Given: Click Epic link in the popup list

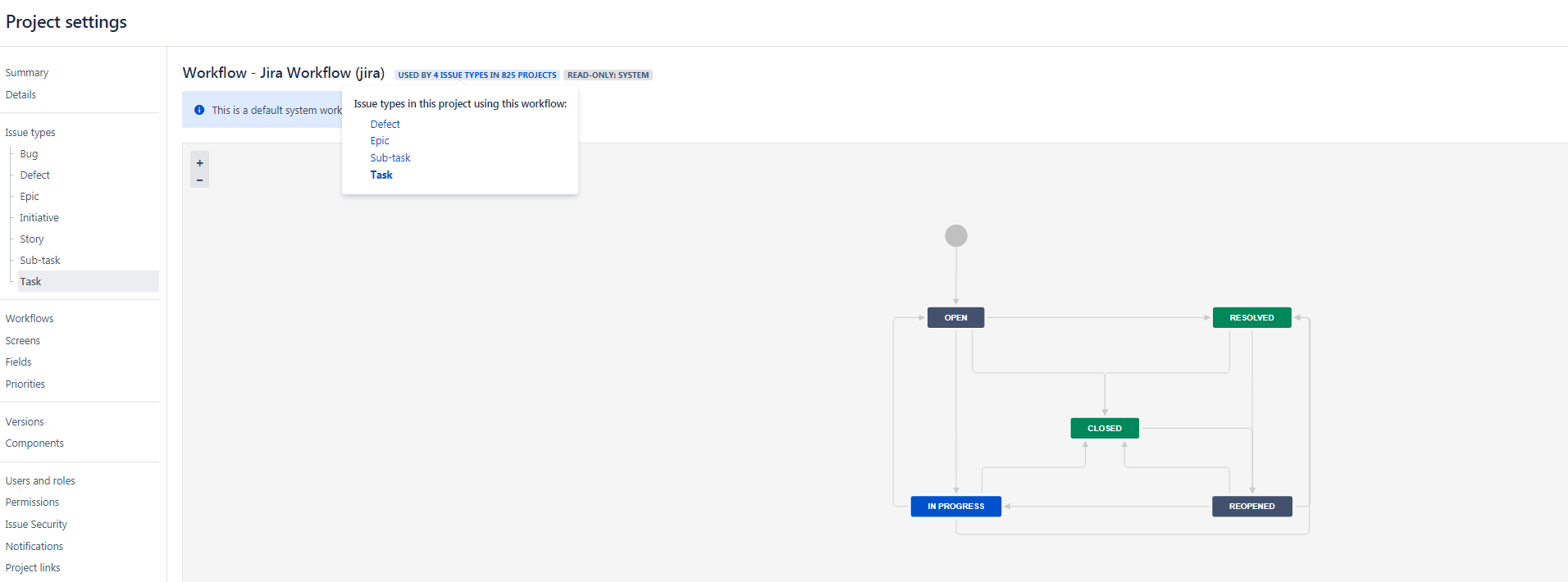Looking at the screenshot, I should [x=380, y=141].
